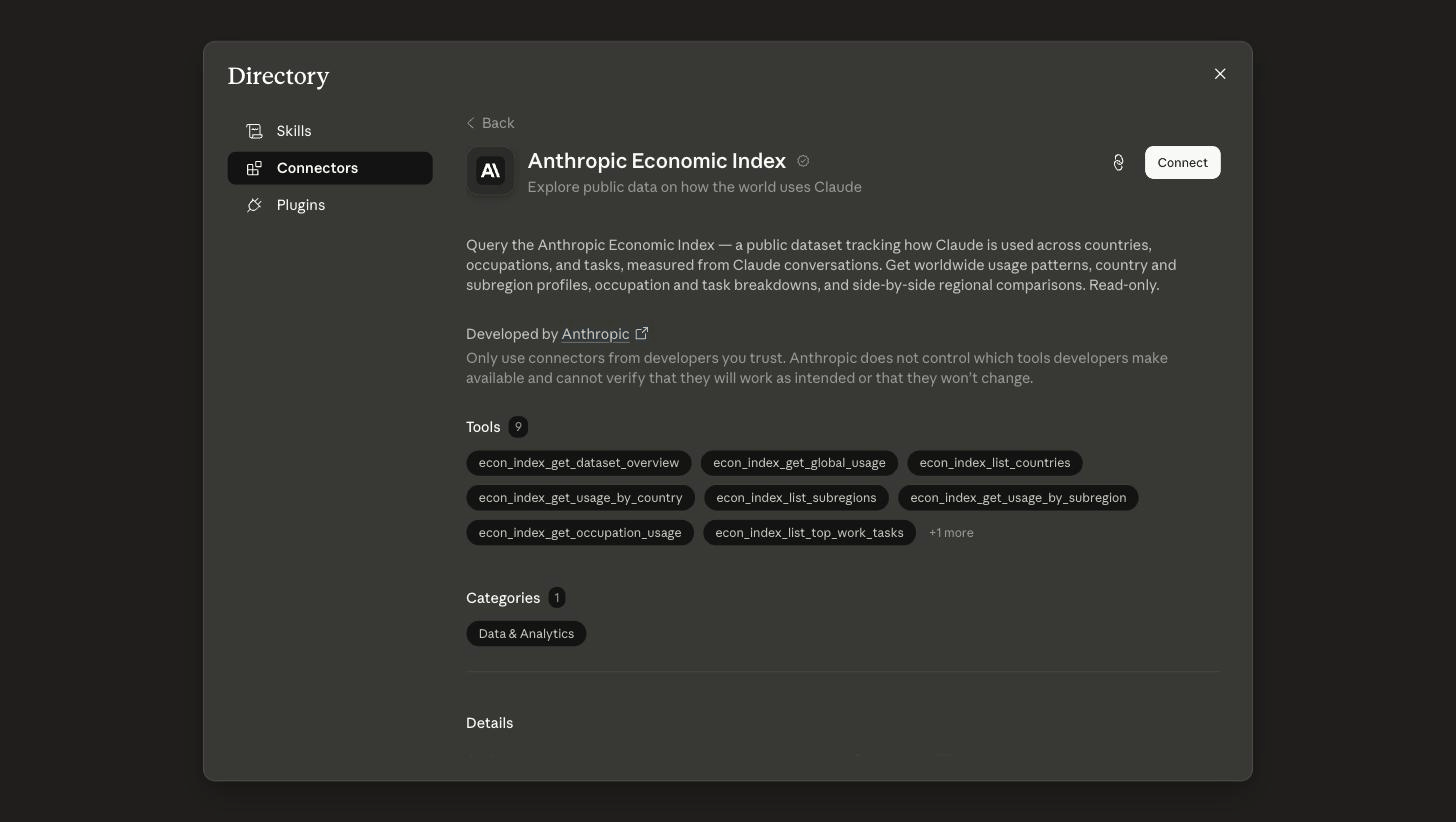Image resolution: width=1456 pixels, height=822 pixels.
Task: Click the Directory dialog title
Action: point(279,76)
